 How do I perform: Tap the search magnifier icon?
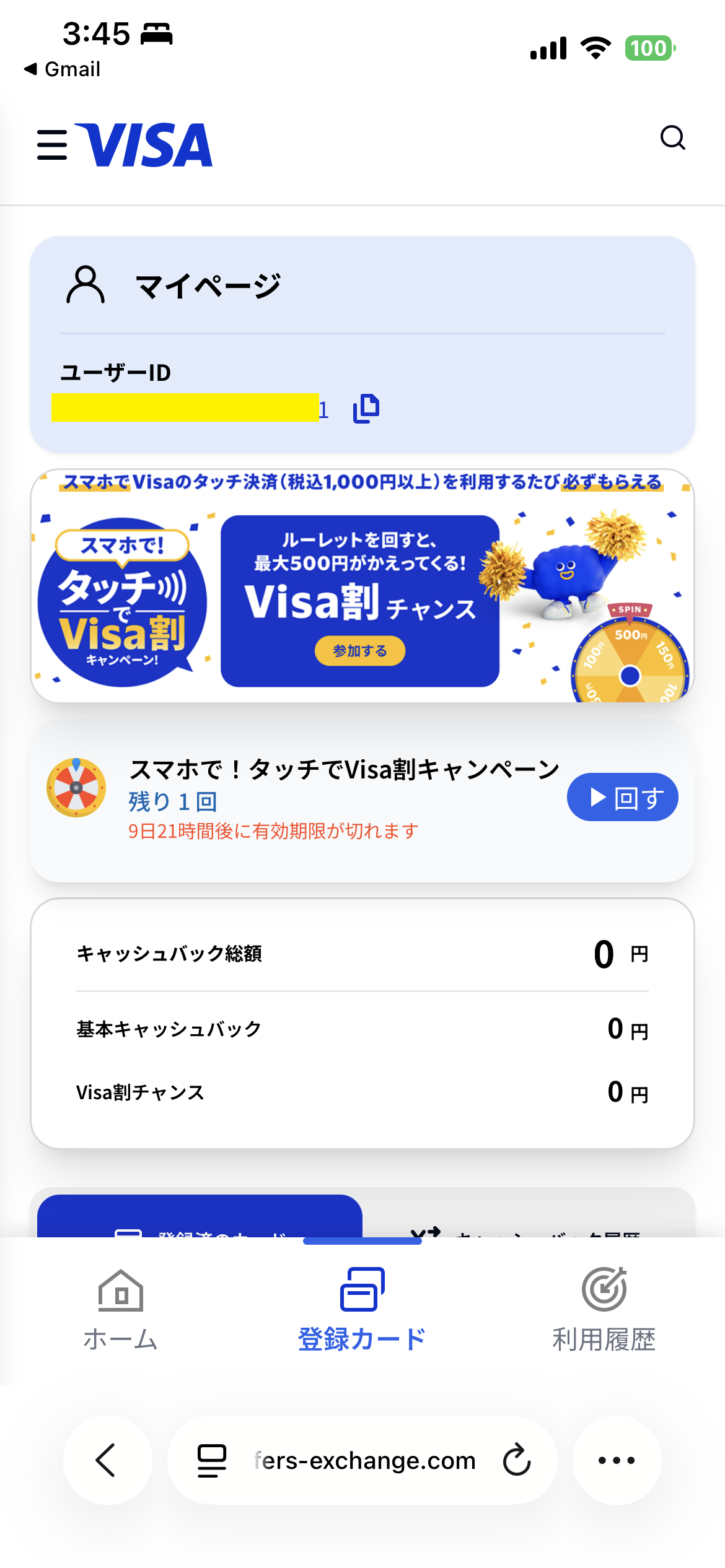pos(672,138)
